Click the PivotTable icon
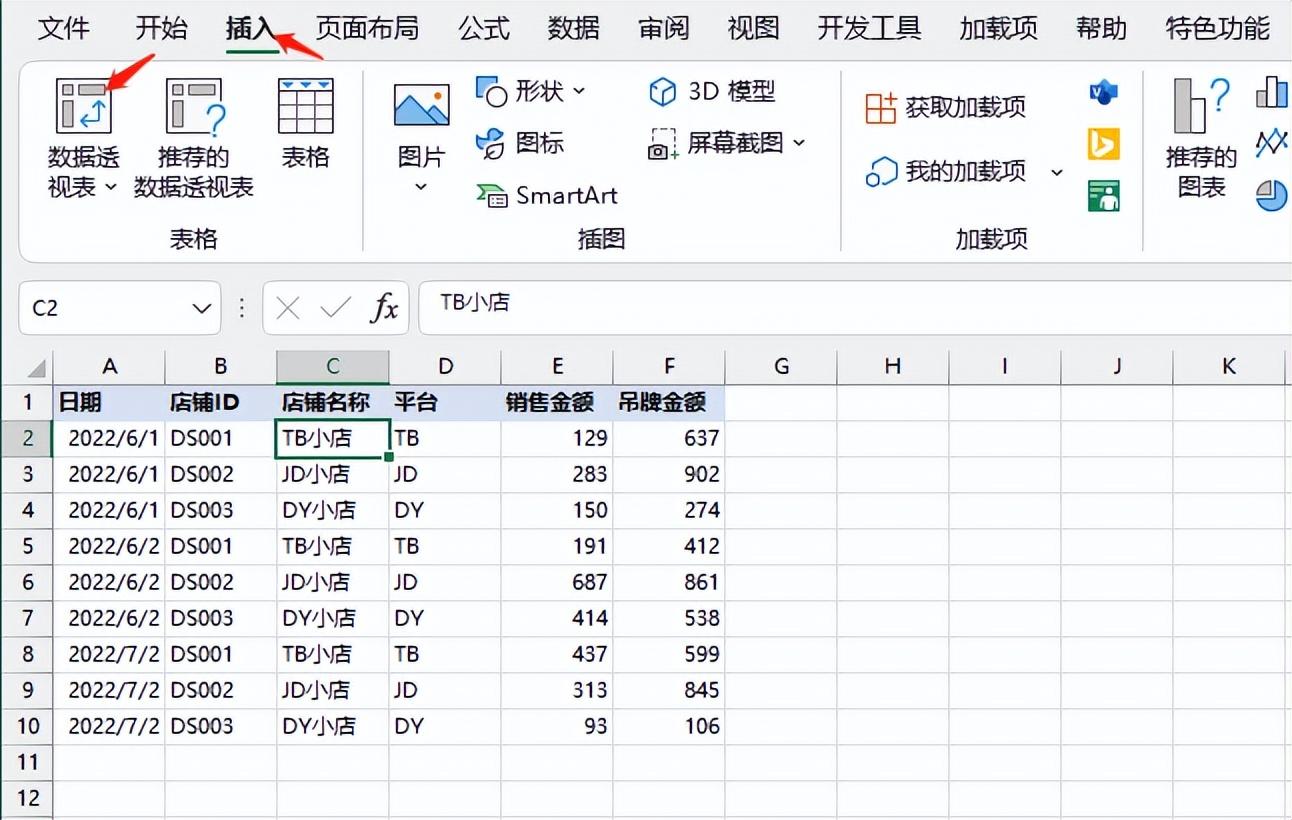This screenshot has height=820, width=1292. [83, 106]
